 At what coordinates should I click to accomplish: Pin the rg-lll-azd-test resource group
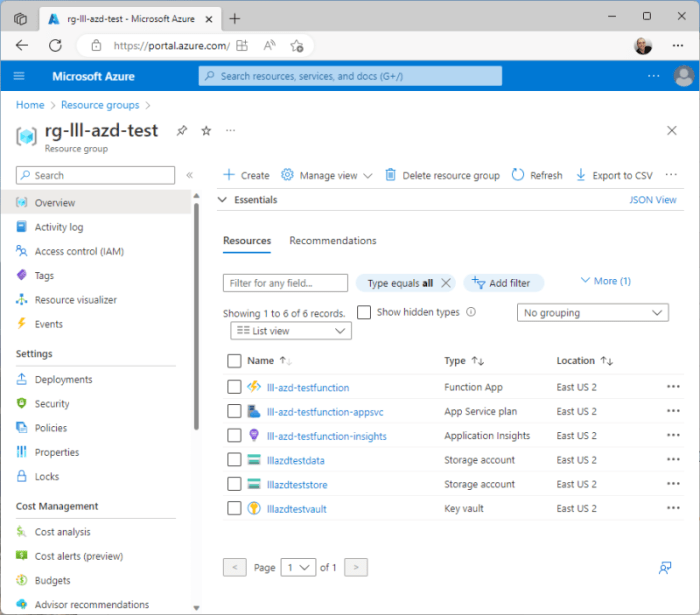(x=182, y=131)
